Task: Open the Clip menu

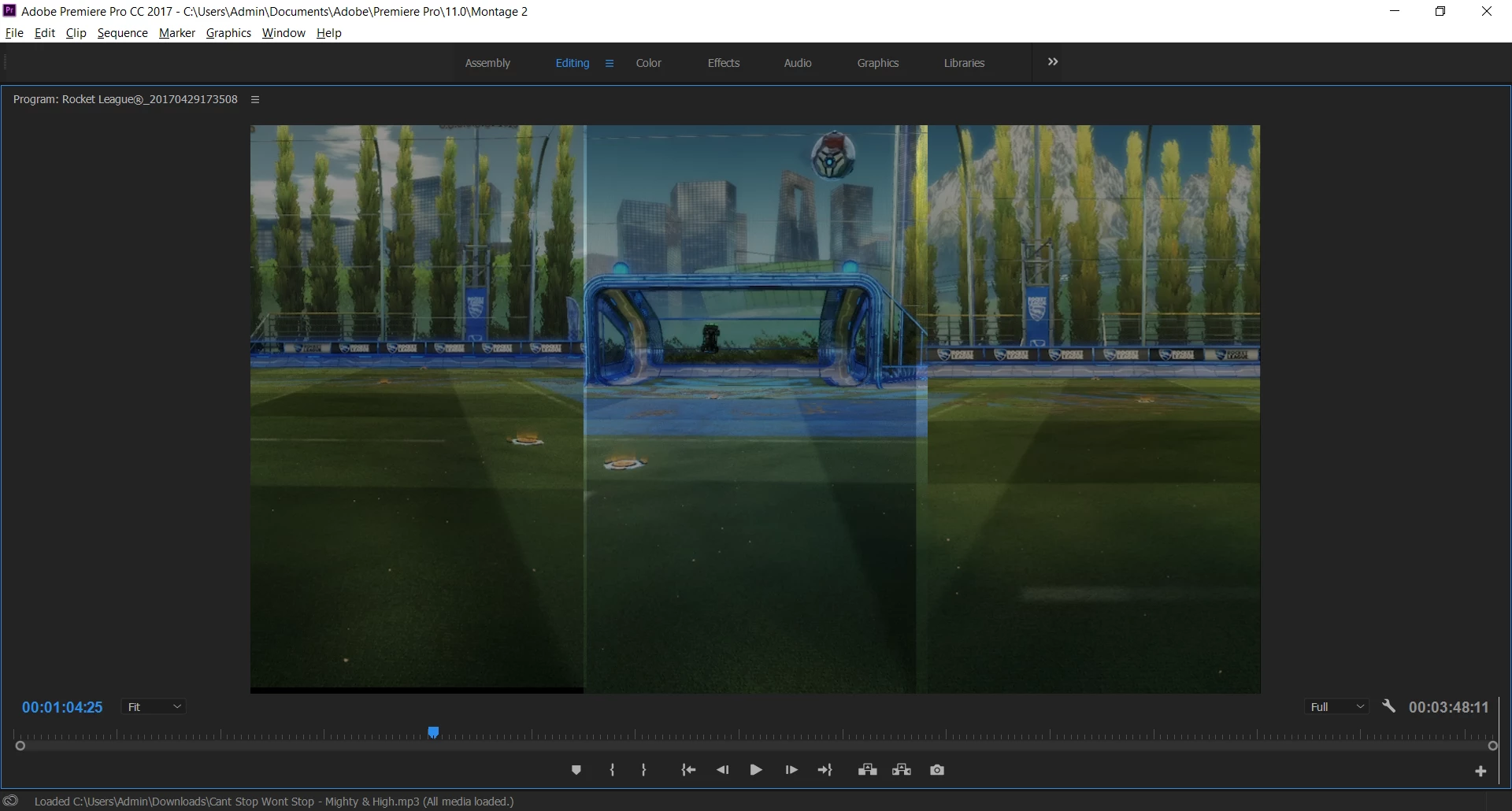Action: pos(76,33)
